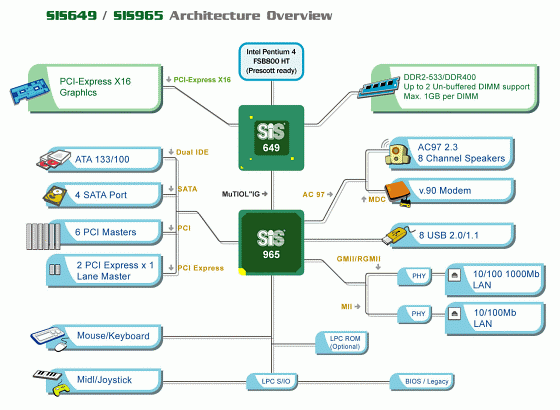The height and width of the screenshot is (410, 560).
Task: Click the PCI Express x1 slots icon
Action: click(55, 269)
